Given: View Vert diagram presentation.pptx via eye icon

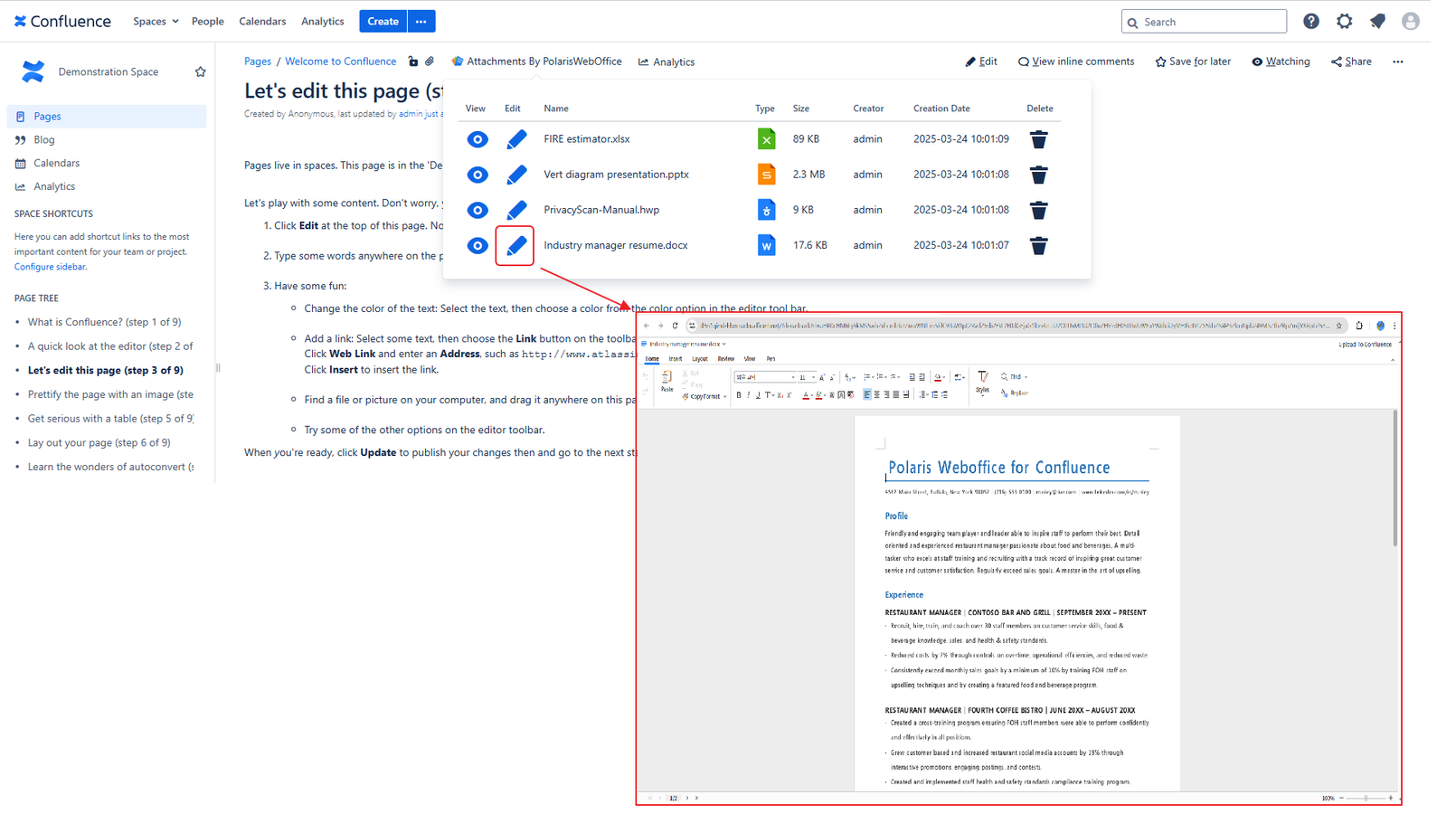Looking at the screenshot, I should point(477,175).
